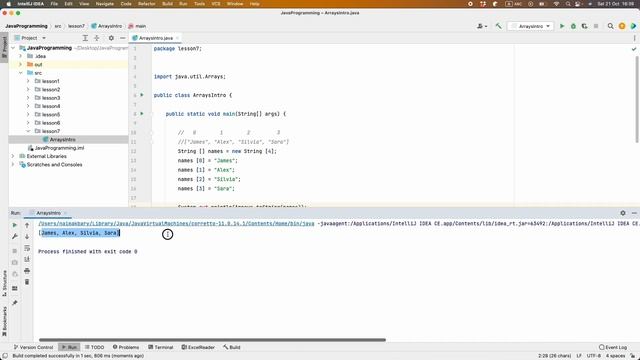
Task: Build the project with the hammer icon
Action: click(498, 26)
